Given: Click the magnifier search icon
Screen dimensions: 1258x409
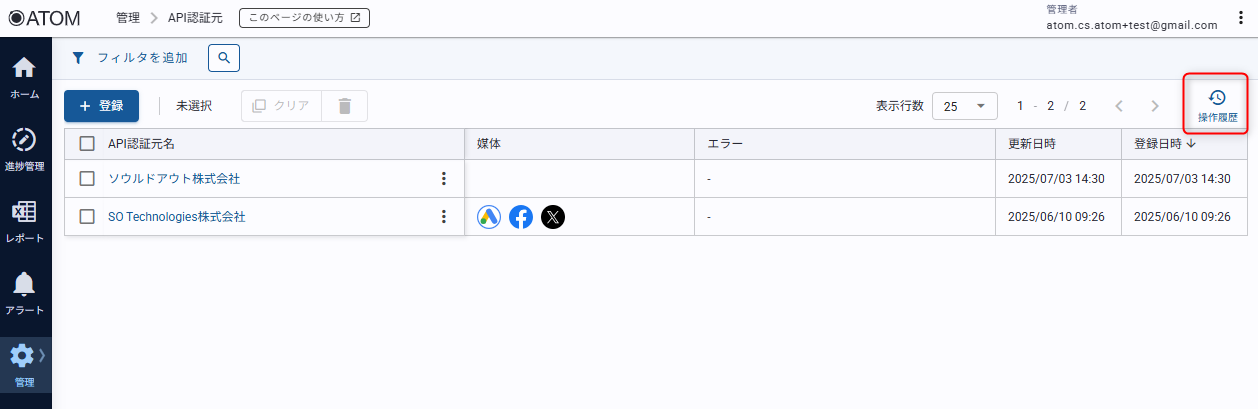Looking at the screenshot, I should click(x=224, y=58).
